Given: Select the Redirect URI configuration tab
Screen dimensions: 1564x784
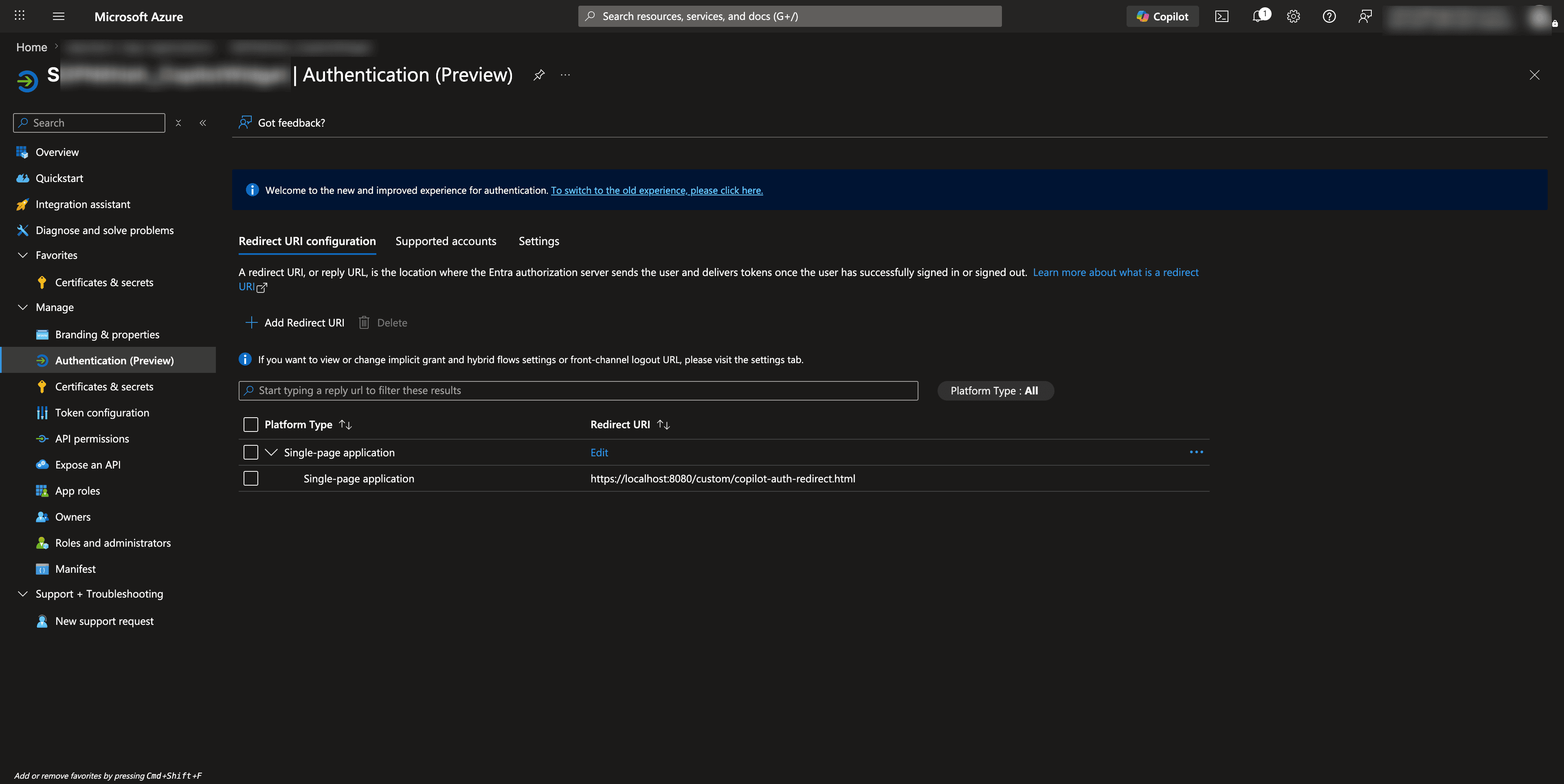Looking at the screenshot, I should (307, 241).
